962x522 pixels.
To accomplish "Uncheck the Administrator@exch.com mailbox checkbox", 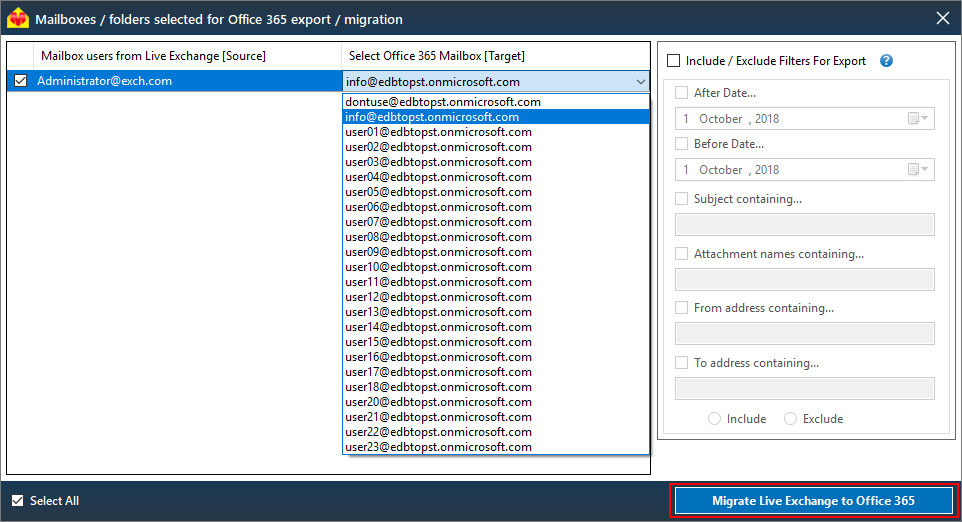I will point(20,81).
